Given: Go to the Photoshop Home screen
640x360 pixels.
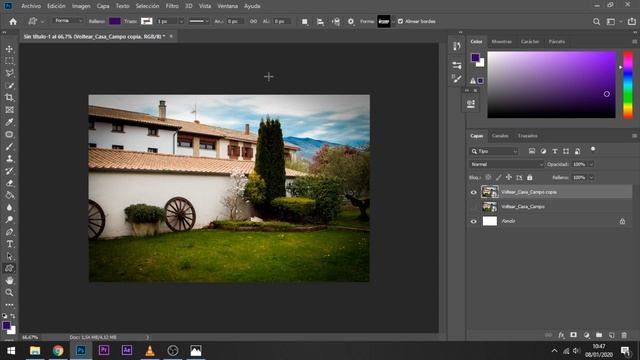Looking at the screenshot, I should tap(13, 21).
